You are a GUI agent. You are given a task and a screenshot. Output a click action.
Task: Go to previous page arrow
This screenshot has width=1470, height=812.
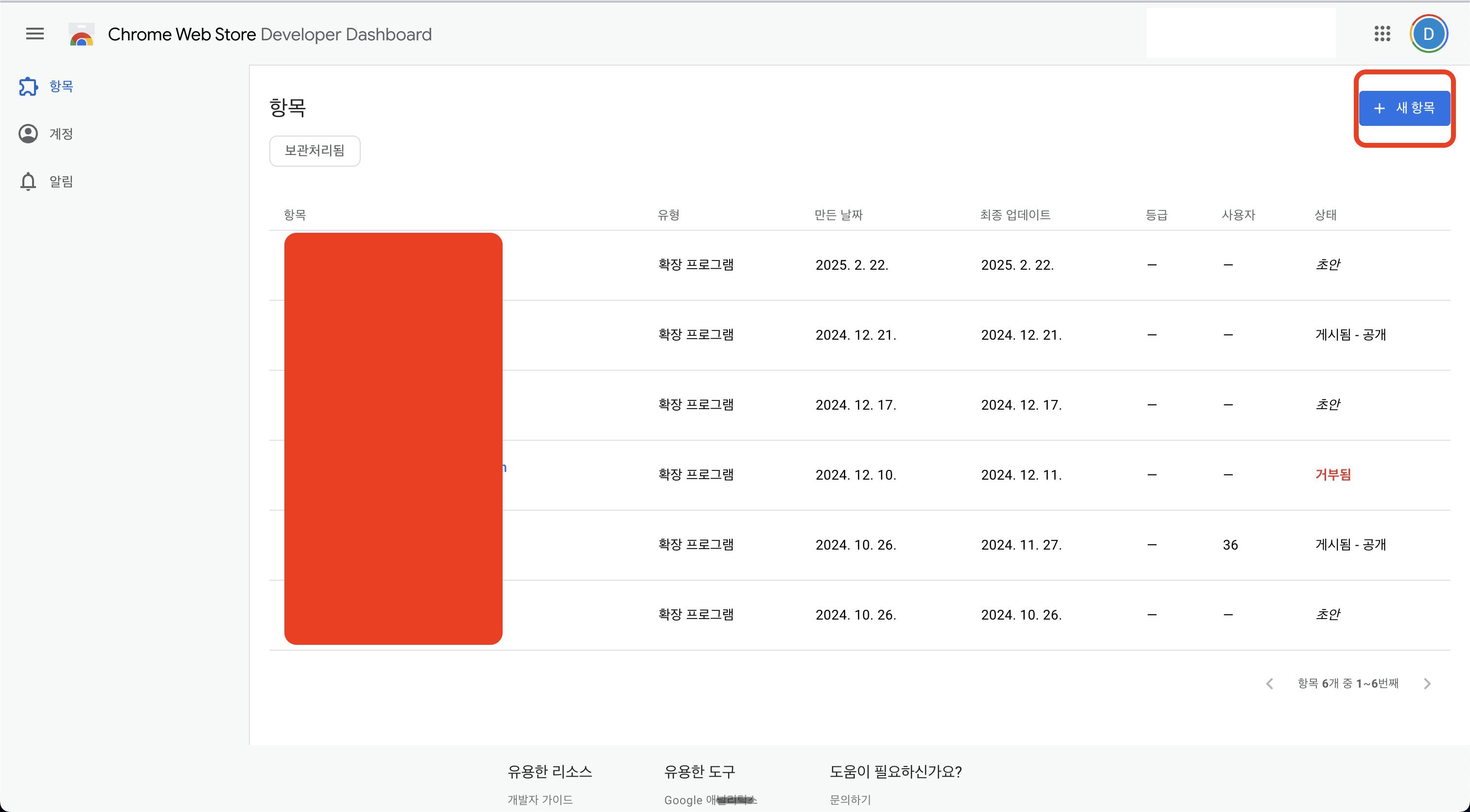coord(1270,684)
